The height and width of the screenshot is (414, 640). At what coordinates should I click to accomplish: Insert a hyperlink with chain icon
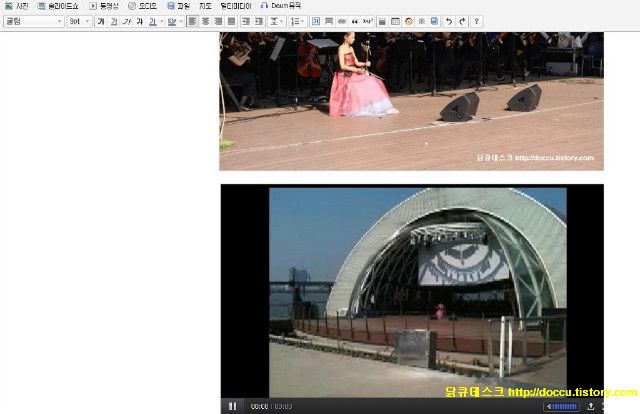point(342,21)
